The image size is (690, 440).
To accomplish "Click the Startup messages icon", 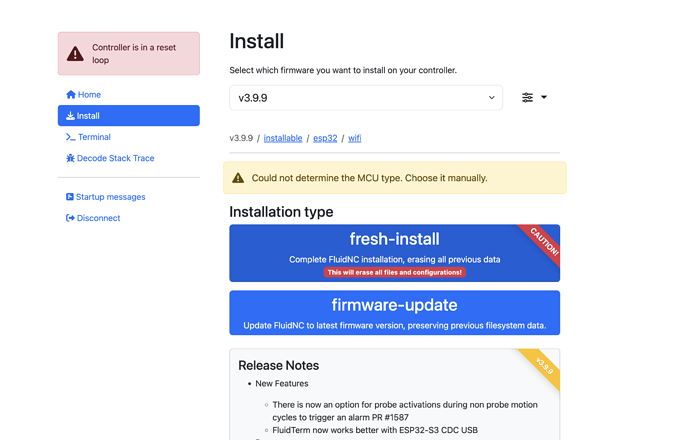I will [x=70, y=197].
